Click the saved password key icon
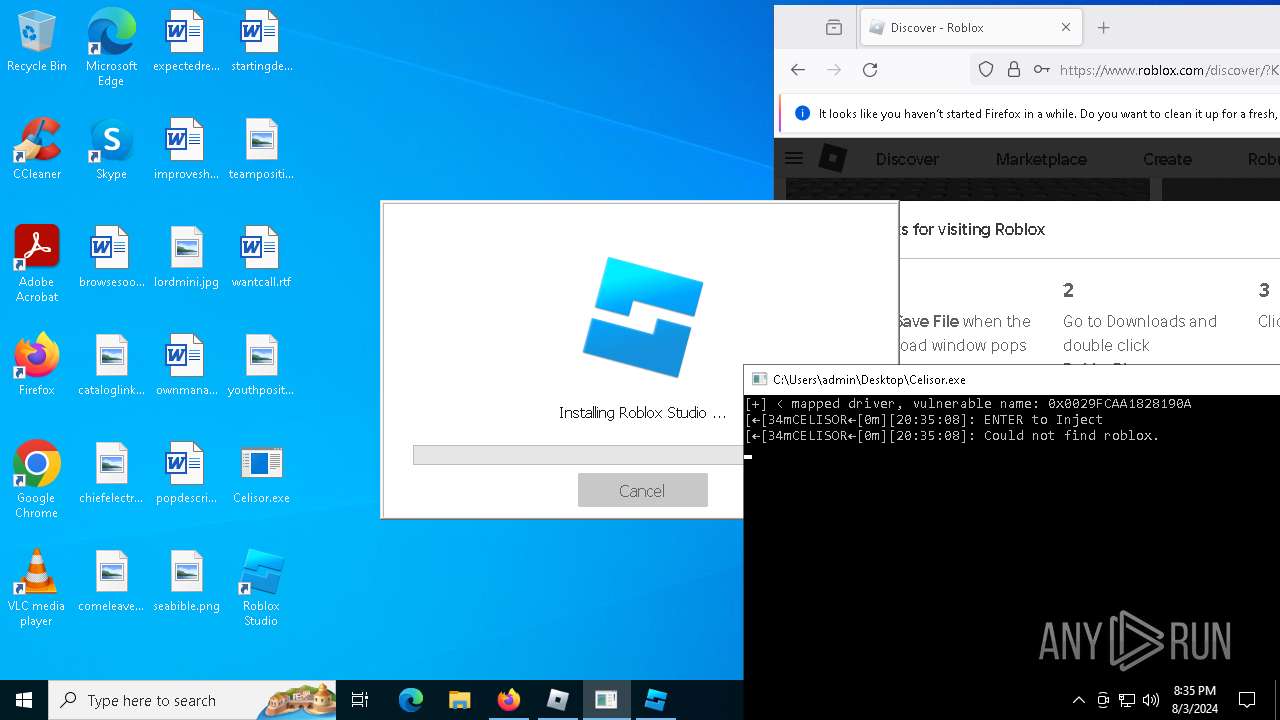Image resolution: width=1280 pixels, height=720 pixels. click(x=1041, y=69)
